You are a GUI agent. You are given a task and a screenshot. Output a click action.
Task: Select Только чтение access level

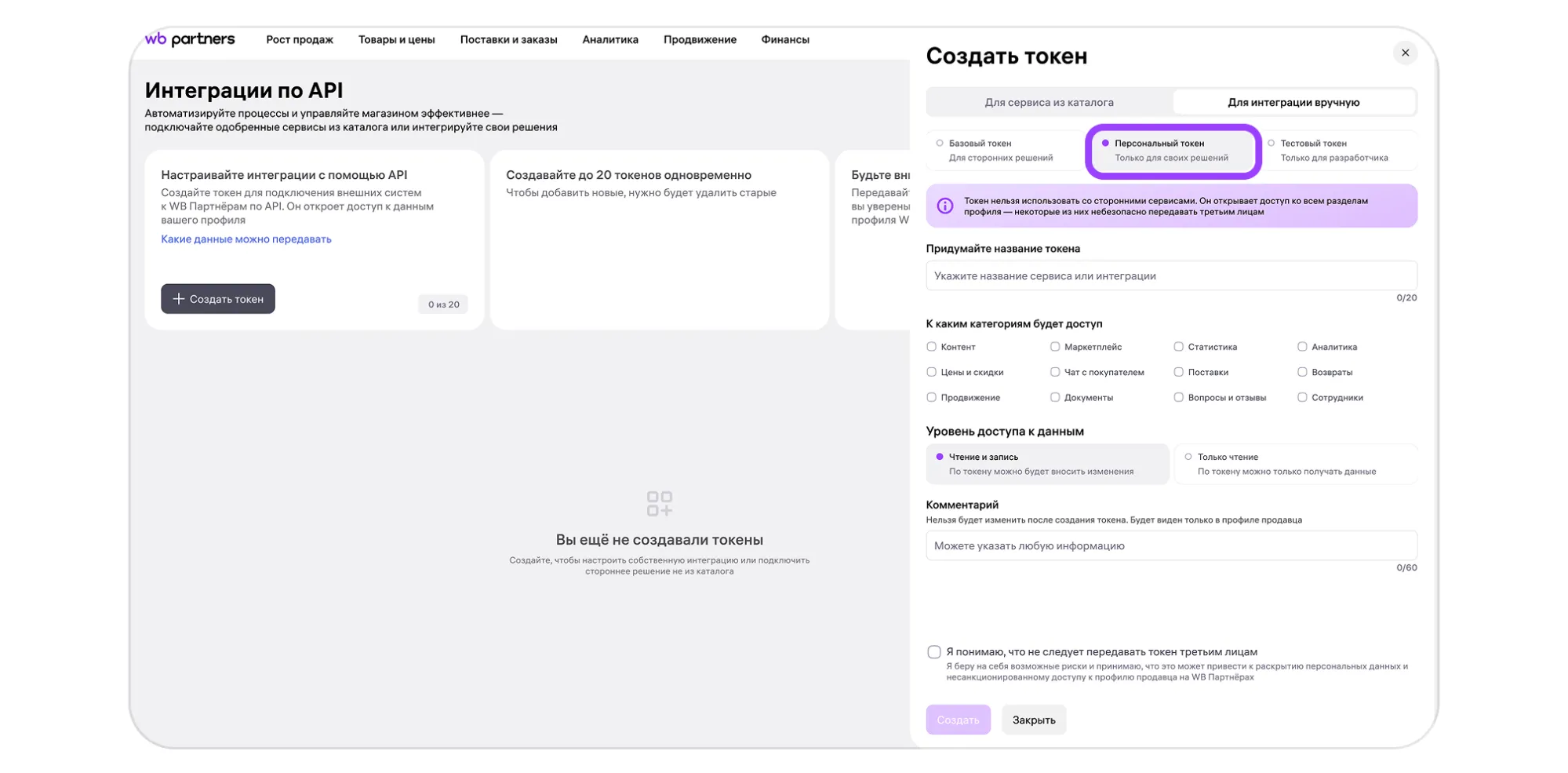(x=1188, y=457)
